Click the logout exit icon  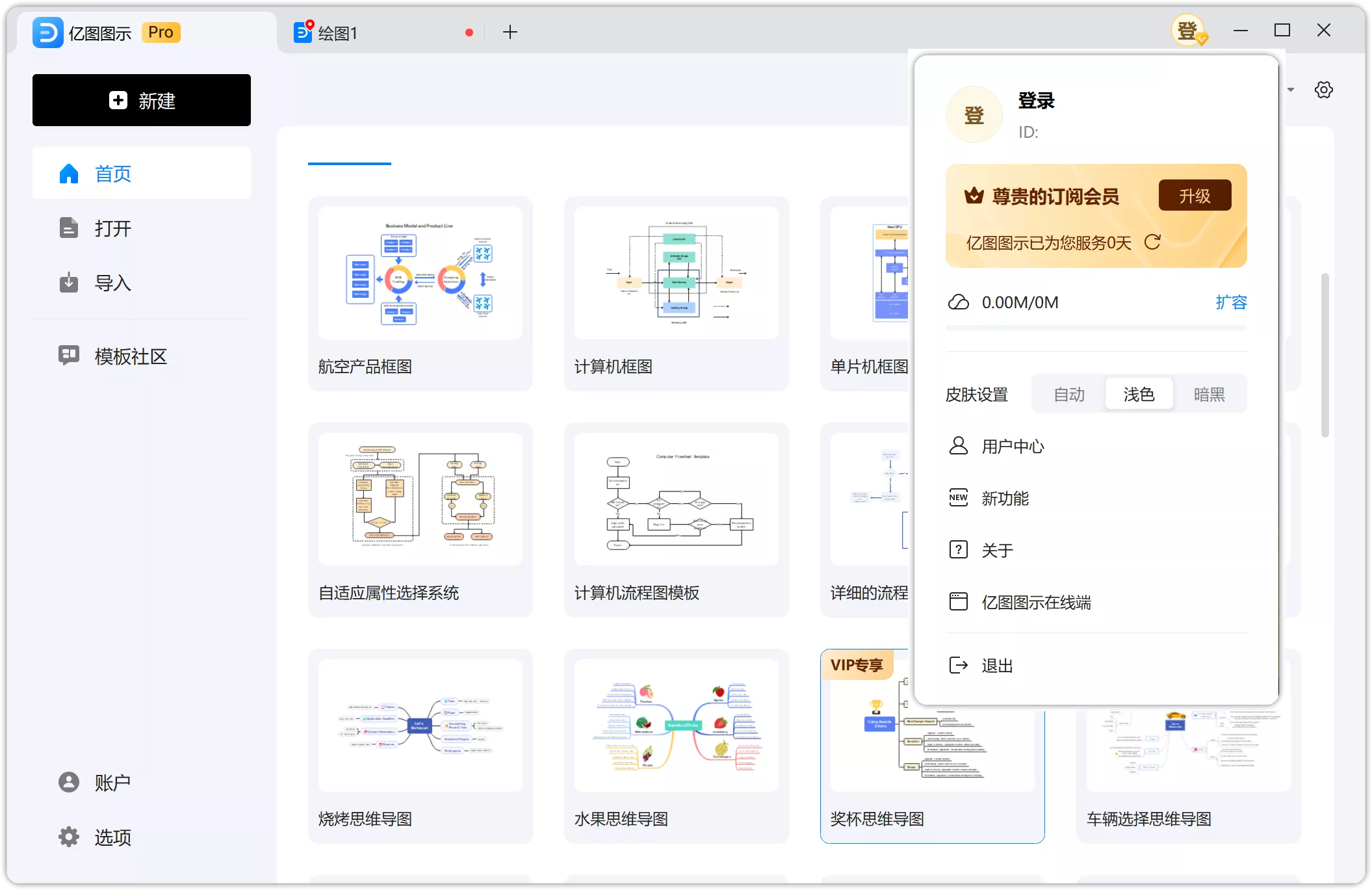(x=958, y=665)
